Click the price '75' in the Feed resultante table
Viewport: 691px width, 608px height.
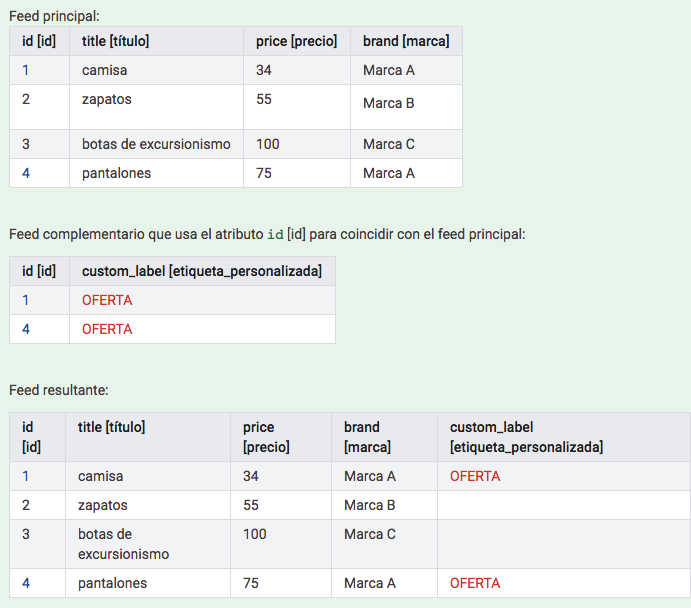point(252,583)
